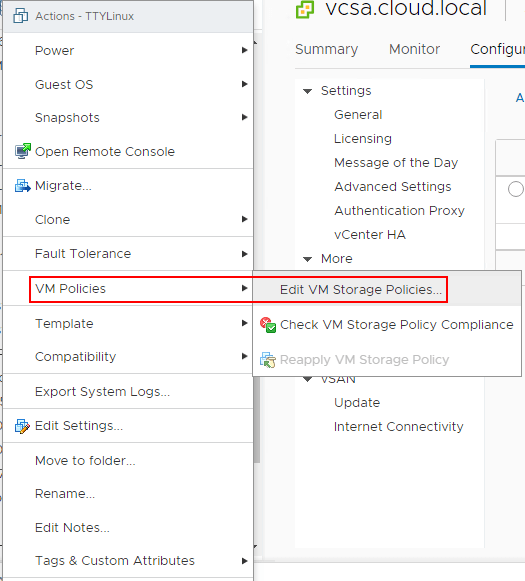The height and width of the screenshot is (581, 525).
Task: Open the Template menu entry
Action: pos(128,323)
